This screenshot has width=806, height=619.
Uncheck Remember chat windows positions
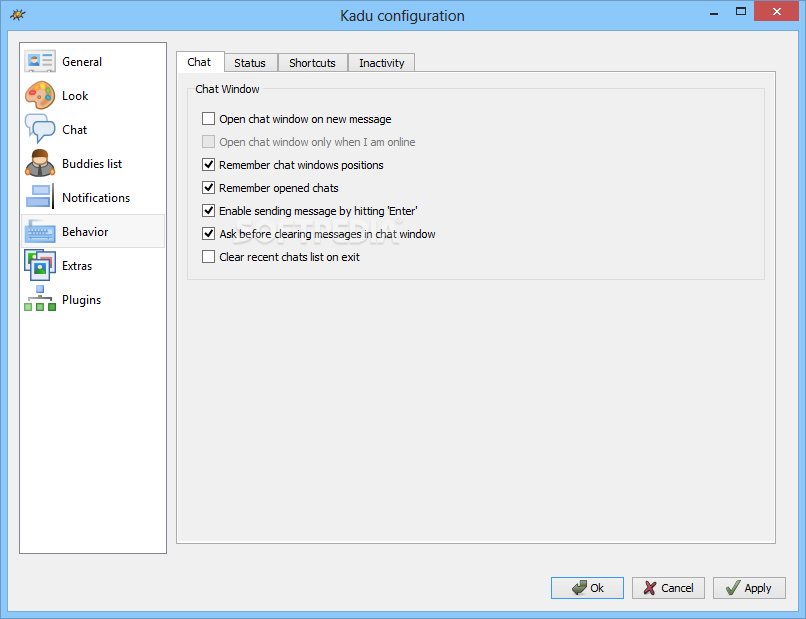coord(208,165)
